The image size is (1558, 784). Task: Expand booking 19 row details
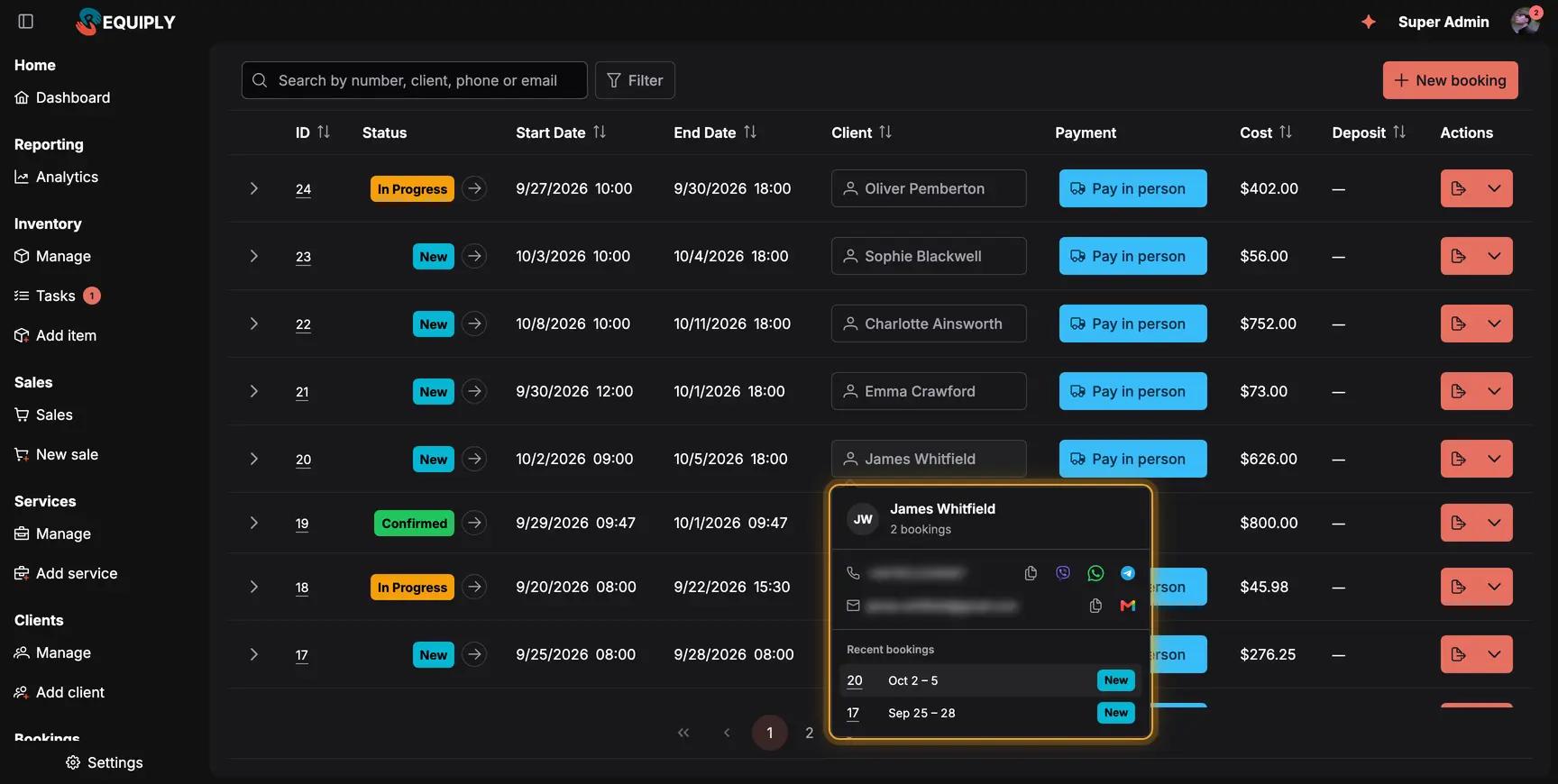point(254,523)
